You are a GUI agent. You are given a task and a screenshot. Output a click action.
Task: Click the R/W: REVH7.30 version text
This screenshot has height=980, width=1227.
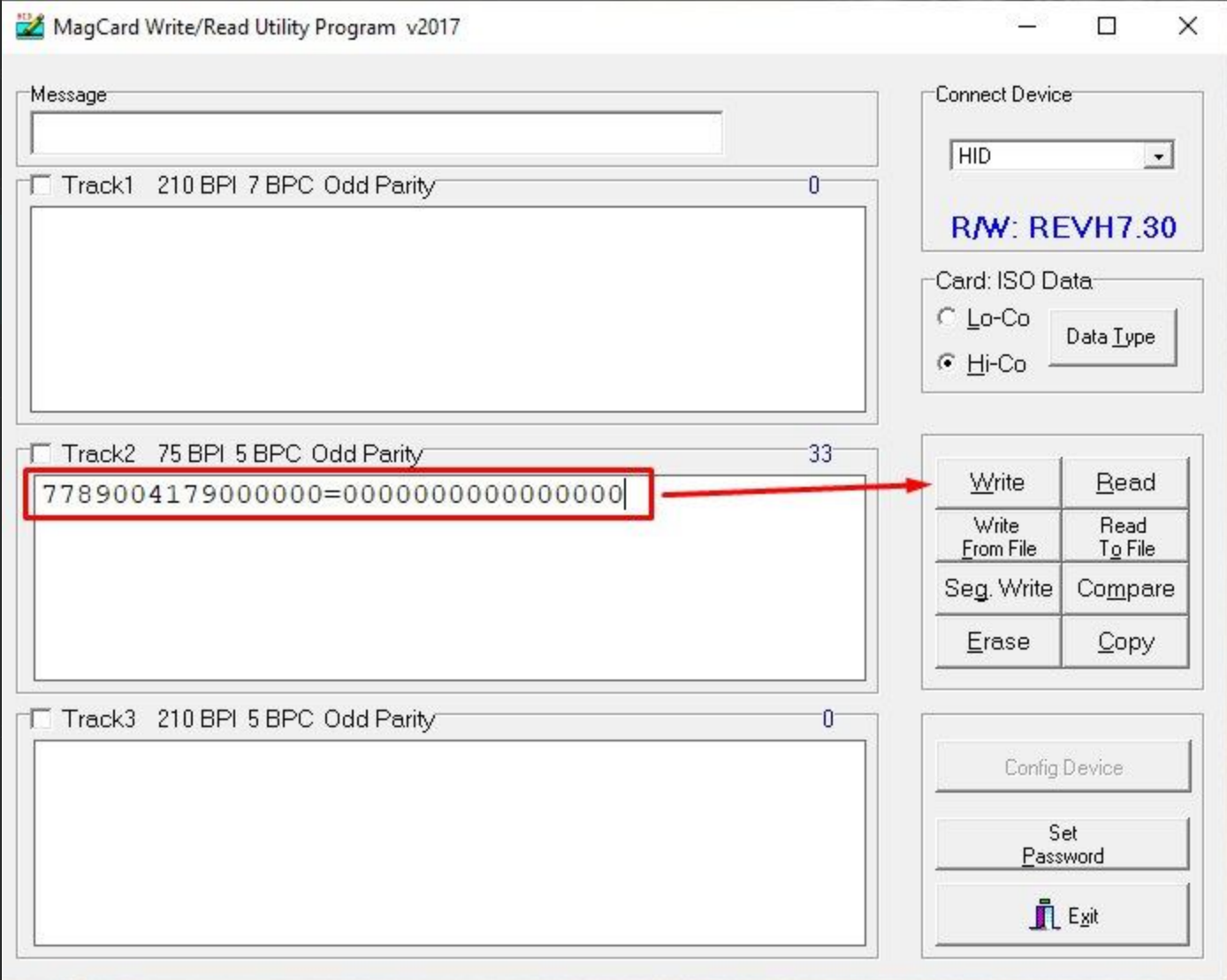tap(1063, 227)
